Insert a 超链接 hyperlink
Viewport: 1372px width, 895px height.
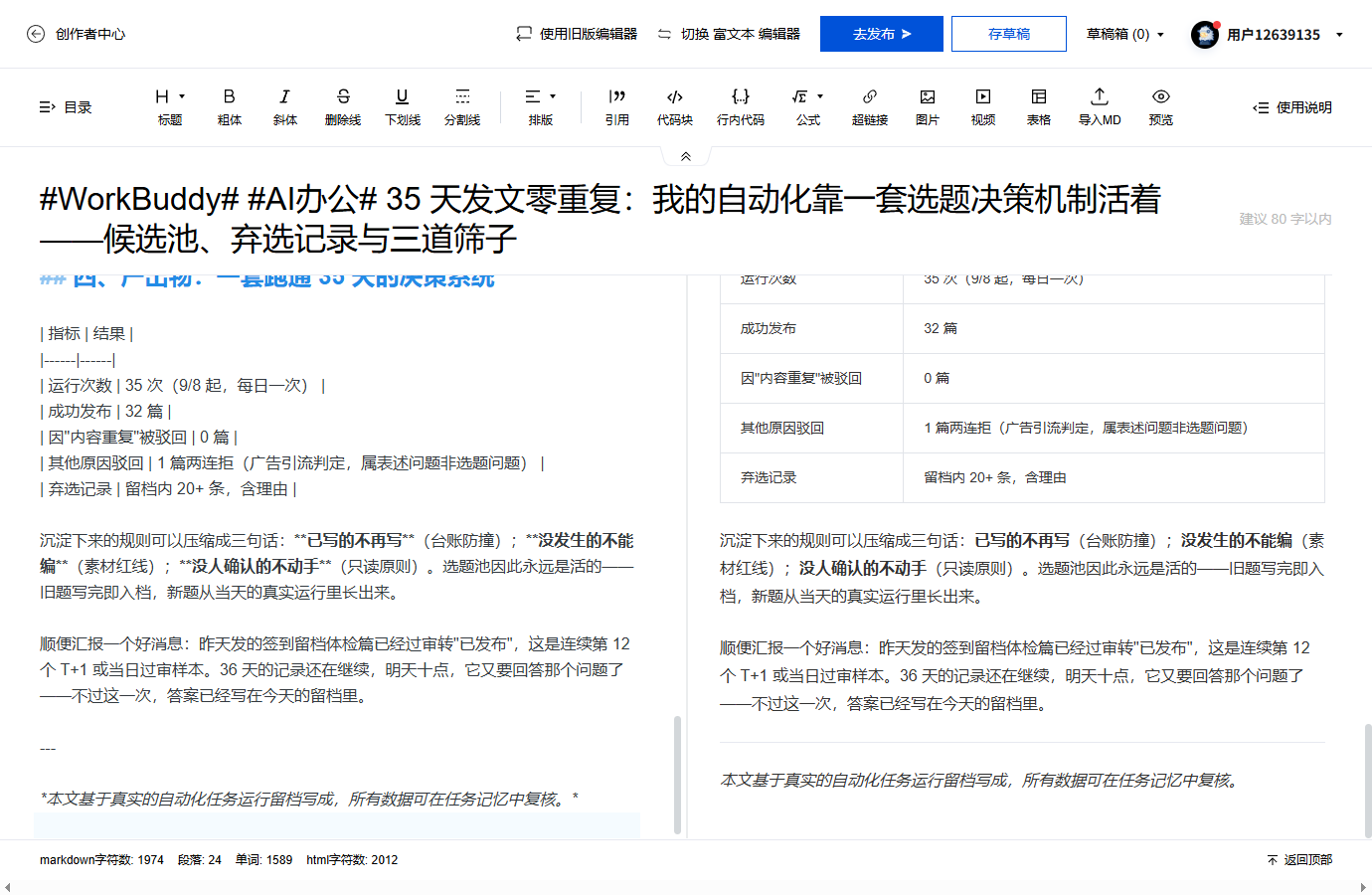(870, 107)
